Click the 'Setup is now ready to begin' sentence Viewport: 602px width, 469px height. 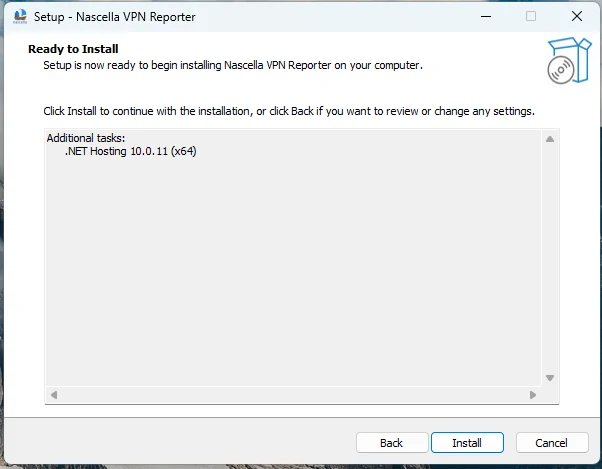(x=233, y=65)
